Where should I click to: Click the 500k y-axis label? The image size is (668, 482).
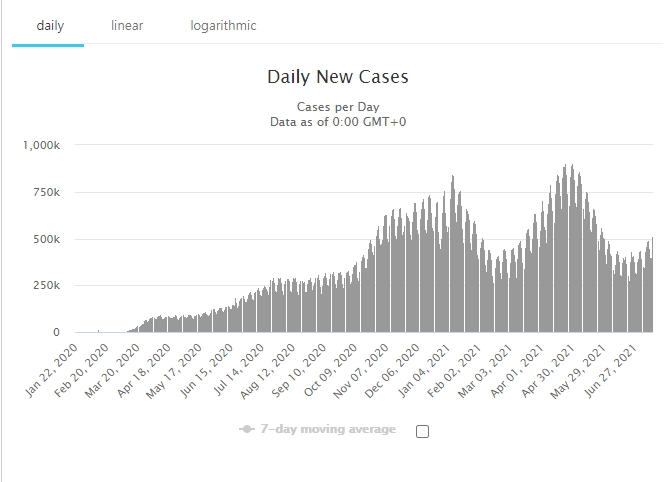point(46,239)
